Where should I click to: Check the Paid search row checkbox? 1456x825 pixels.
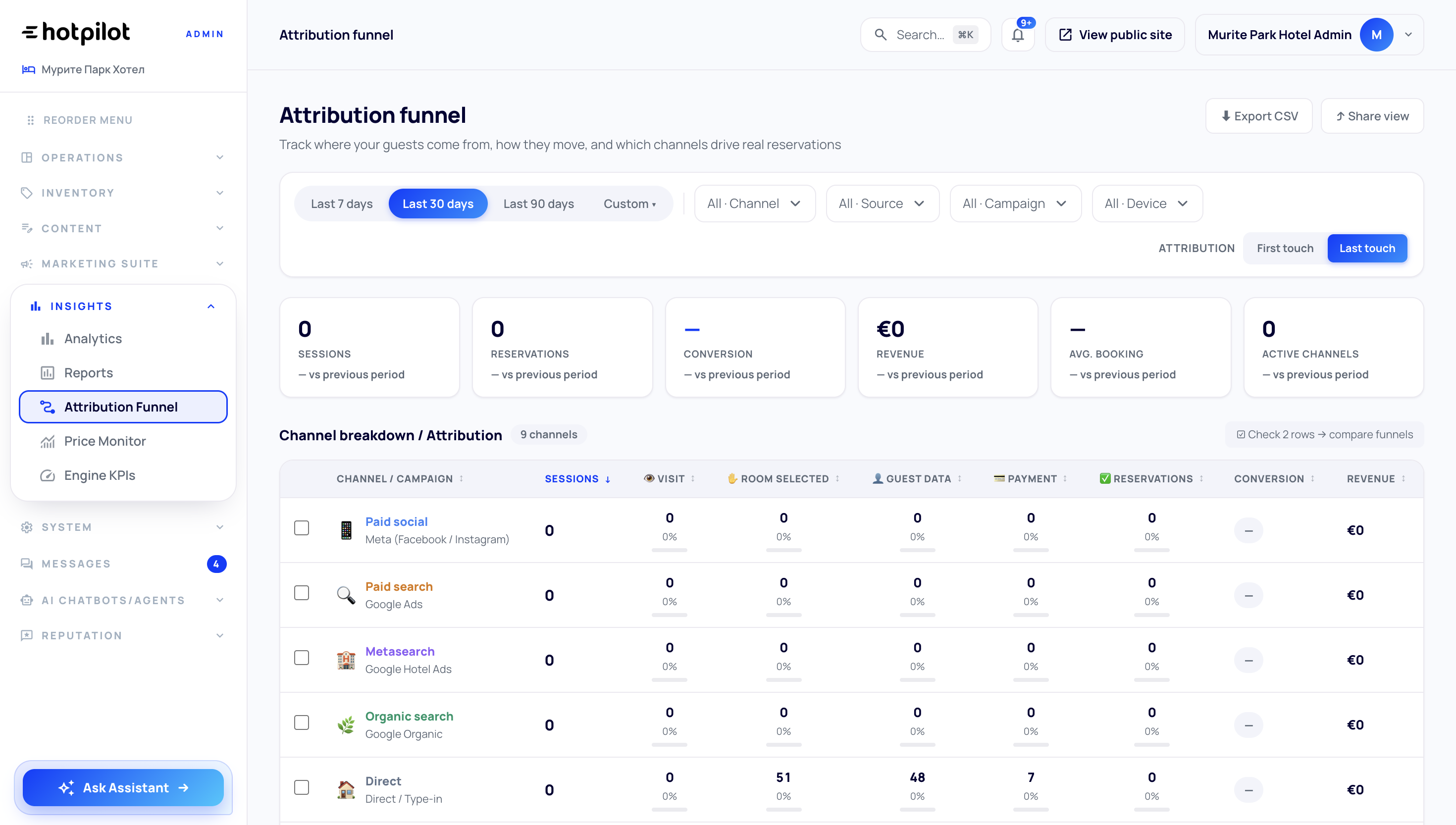[302, 593]
